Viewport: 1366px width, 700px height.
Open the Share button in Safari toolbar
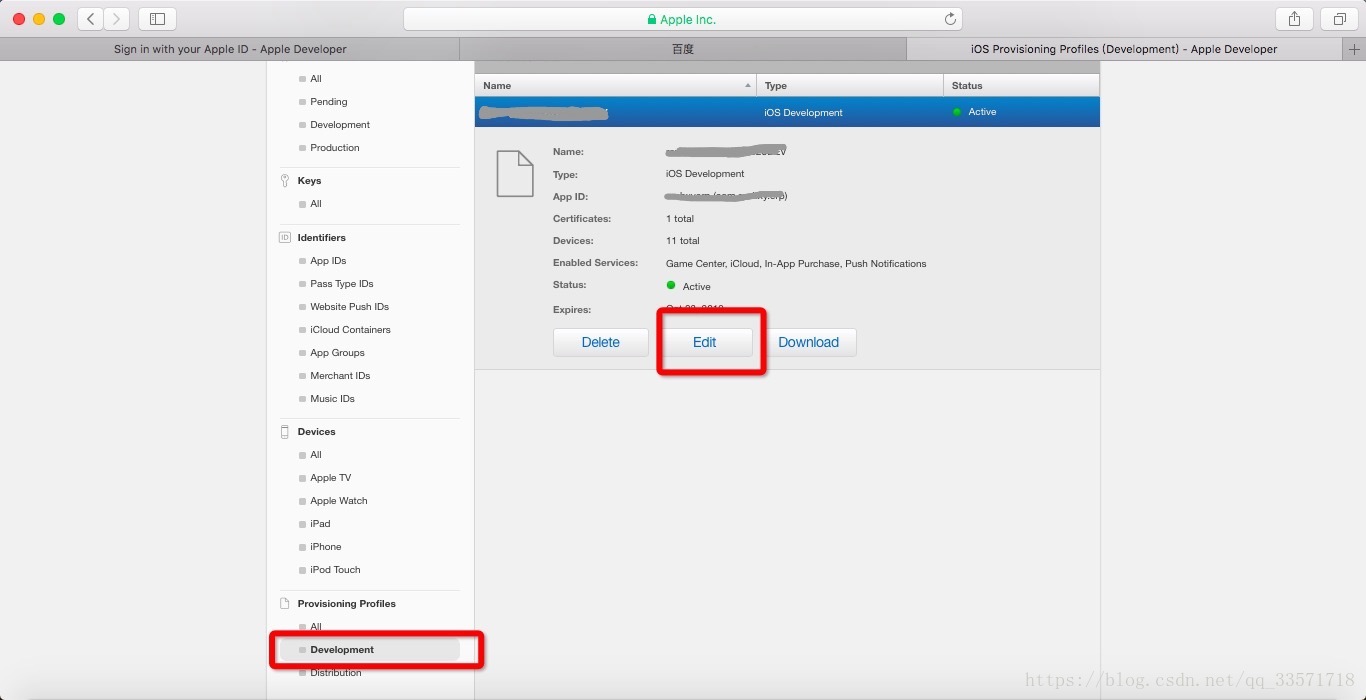[1294, 18]
